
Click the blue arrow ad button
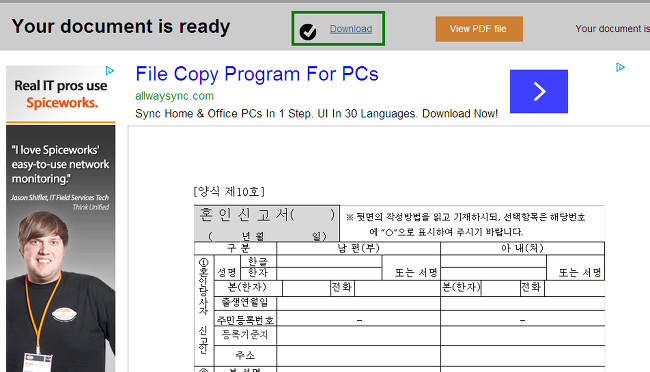[538, 91]
